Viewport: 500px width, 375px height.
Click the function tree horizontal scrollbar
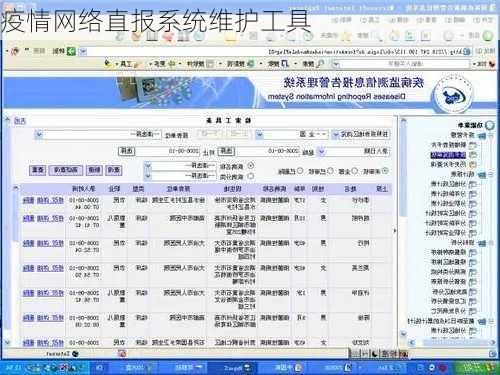coord(452,343)
